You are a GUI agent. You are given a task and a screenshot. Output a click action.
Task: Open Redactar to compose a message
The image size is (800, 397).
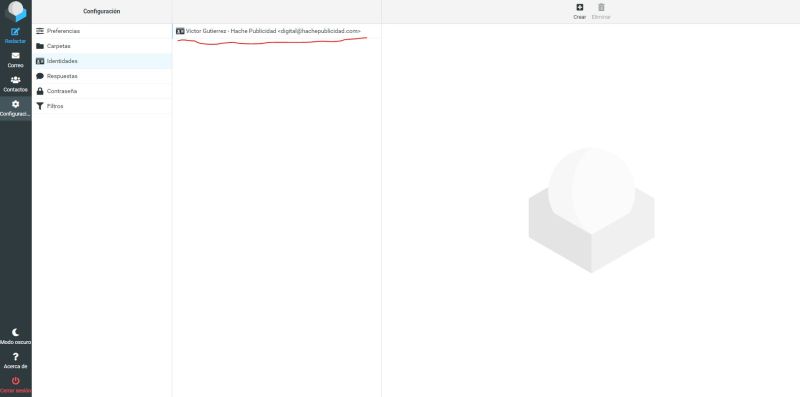pyautogui.click(x=15, y=36)
